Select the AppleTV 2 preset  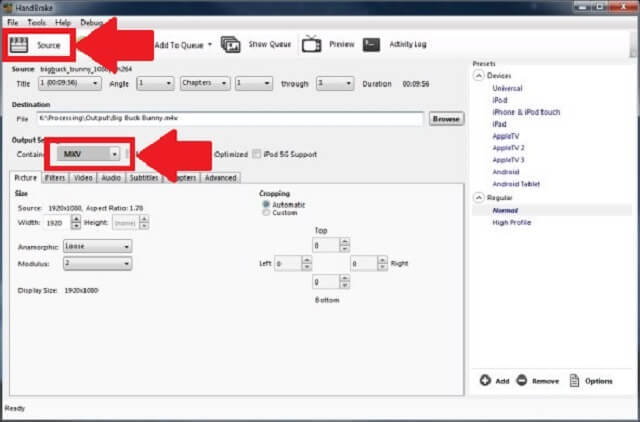click(x=508, y=148)
